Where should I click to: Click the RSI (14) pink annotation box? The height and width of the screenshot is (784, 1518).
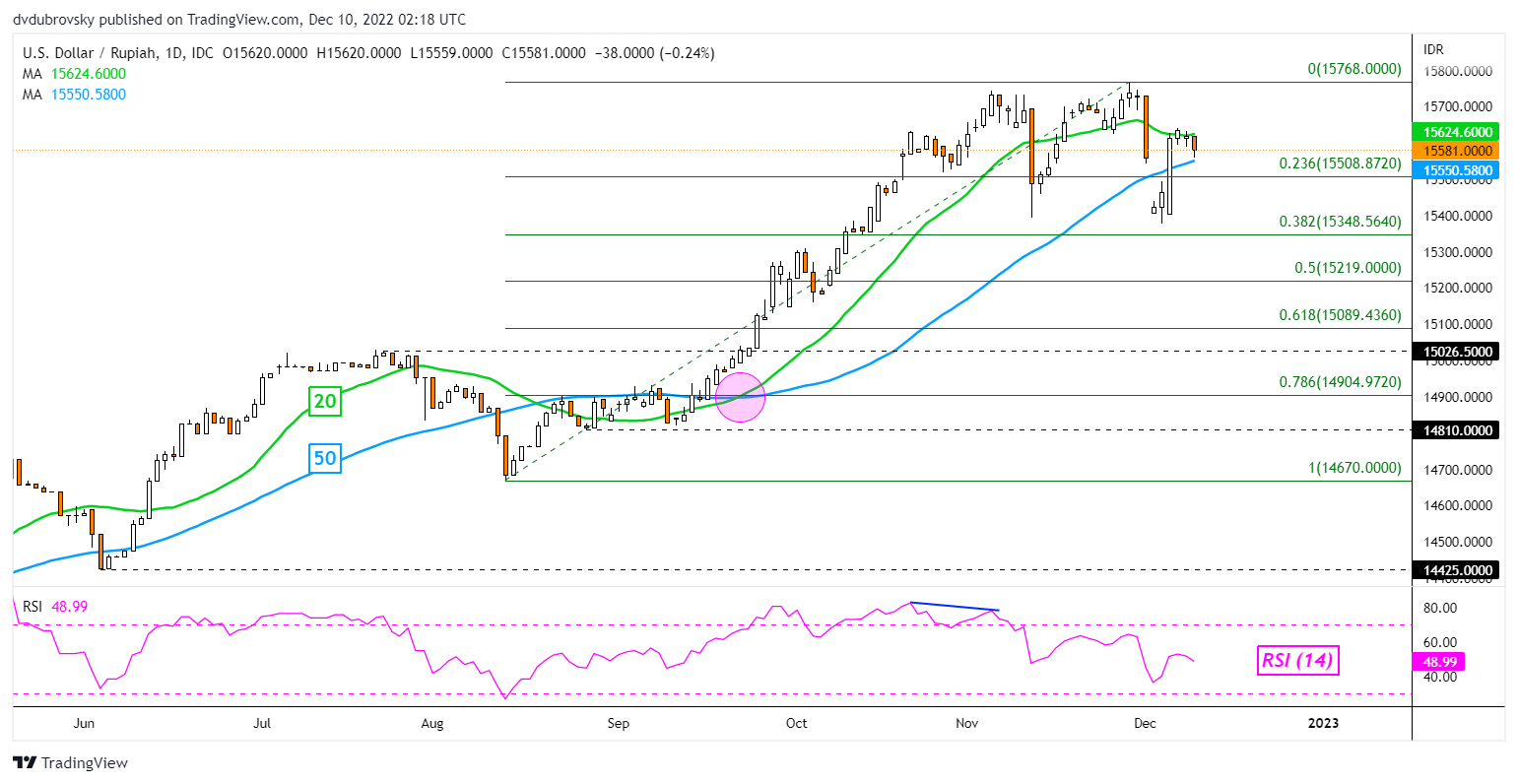click(1297, 660)
